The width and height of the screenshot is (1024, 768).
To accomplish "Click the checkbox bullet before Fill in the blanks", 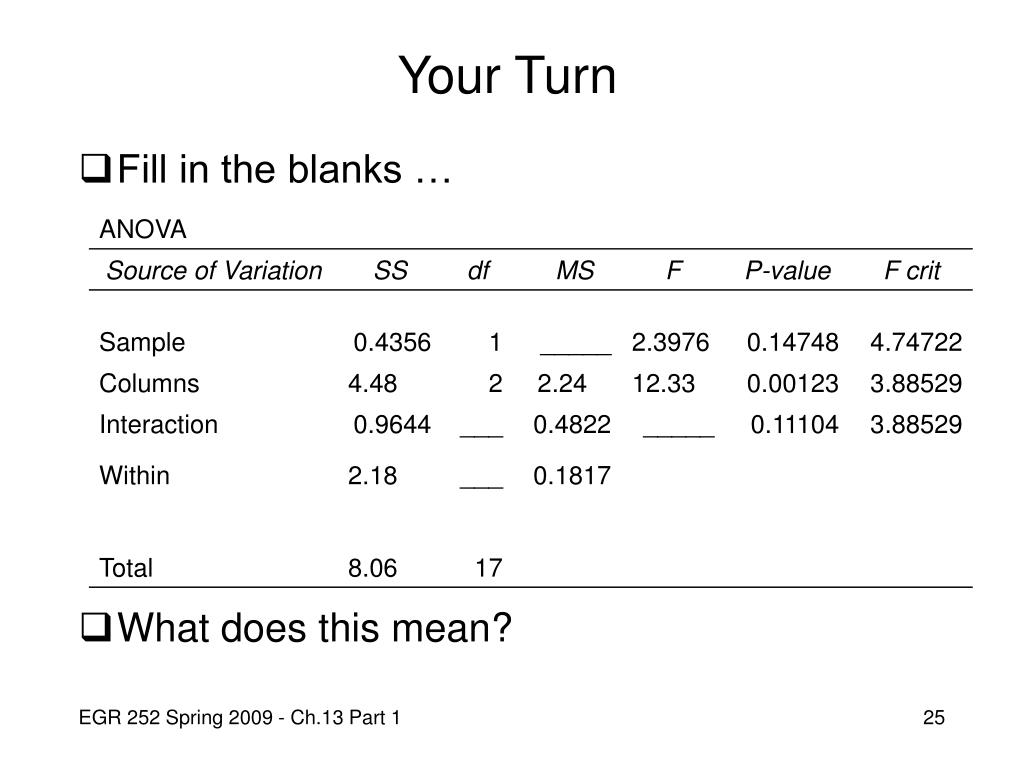I will pyautogui.click(x=96, y=168).
